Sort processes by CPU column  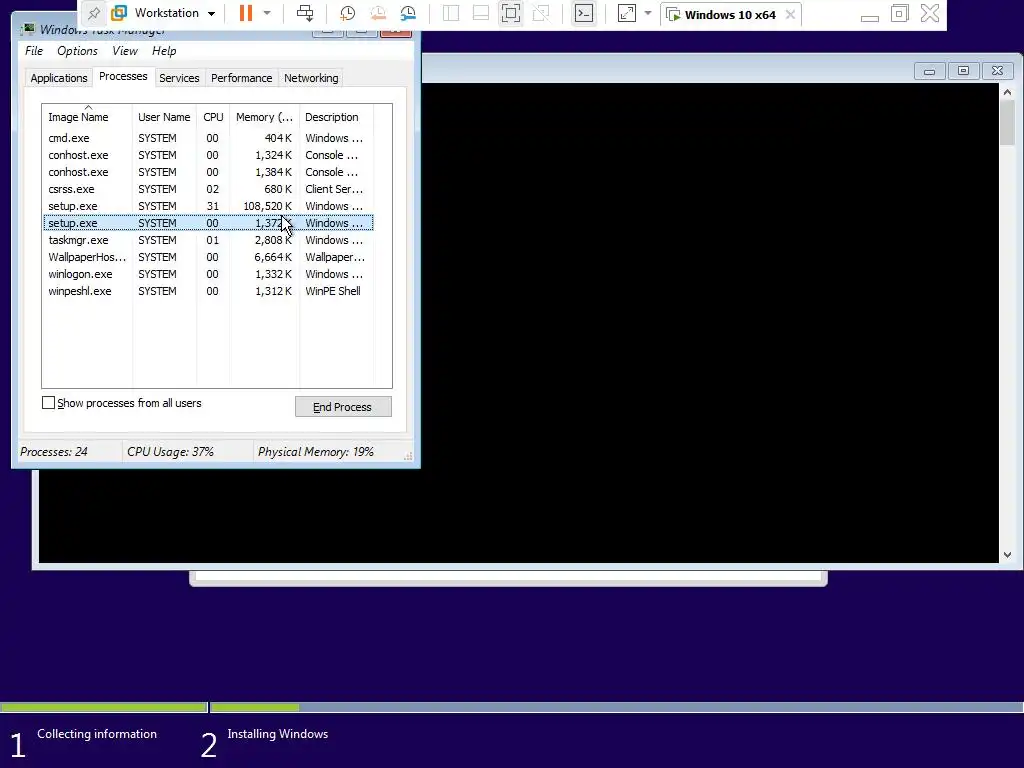point(213,117)
